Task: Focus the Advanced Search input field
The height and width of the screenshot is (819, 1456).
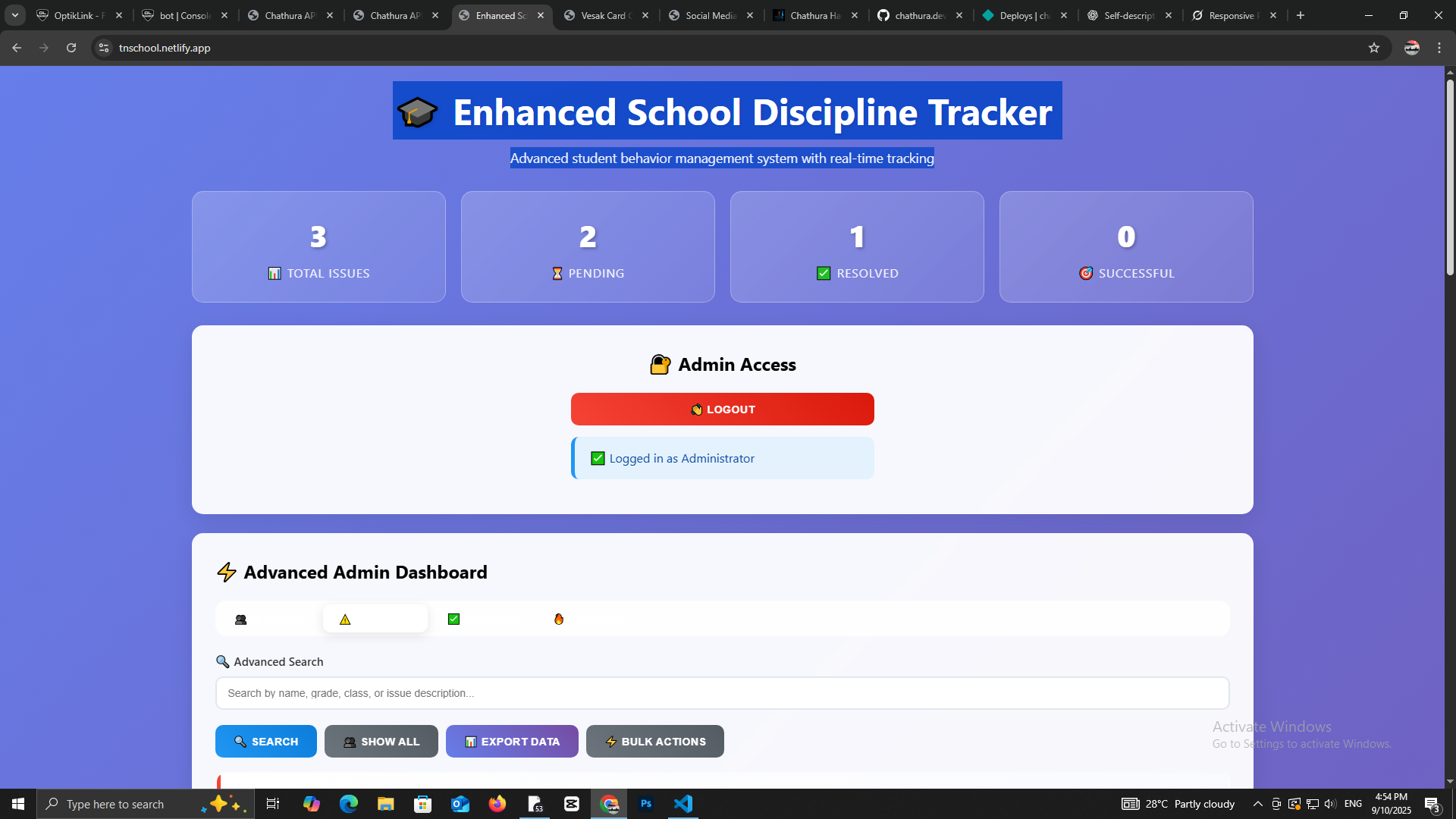Action: tap(722, 693)
